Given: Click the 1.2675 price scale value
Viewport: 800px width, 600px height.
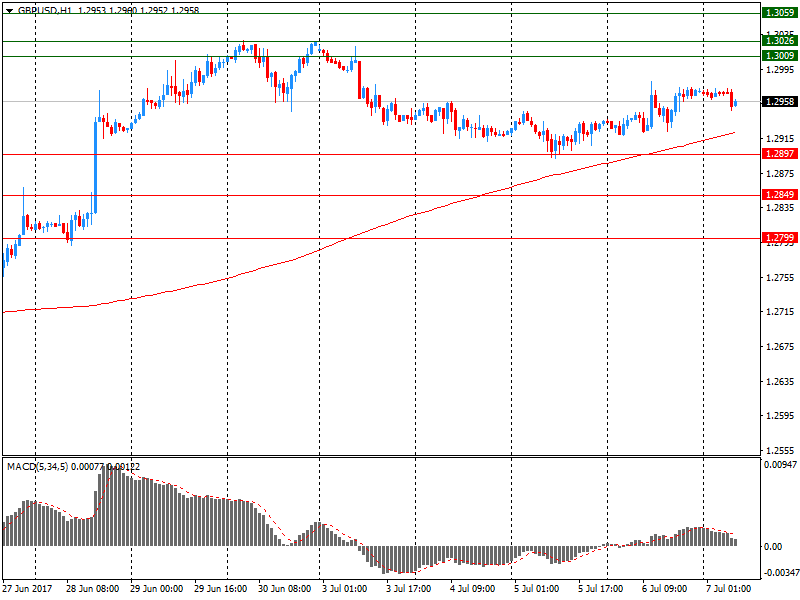Looking at the screenshot, I should point(780,347).
